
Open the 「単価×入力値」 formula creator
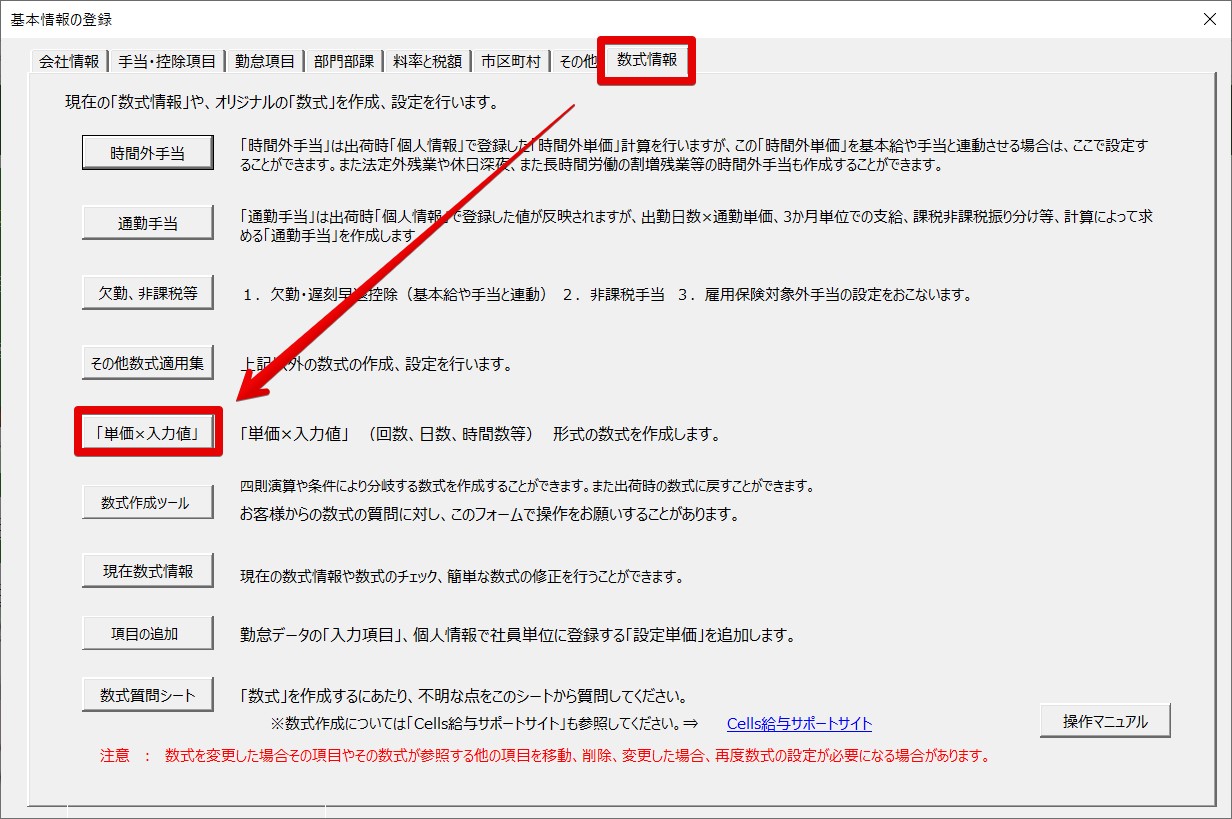tap(147, 431)
